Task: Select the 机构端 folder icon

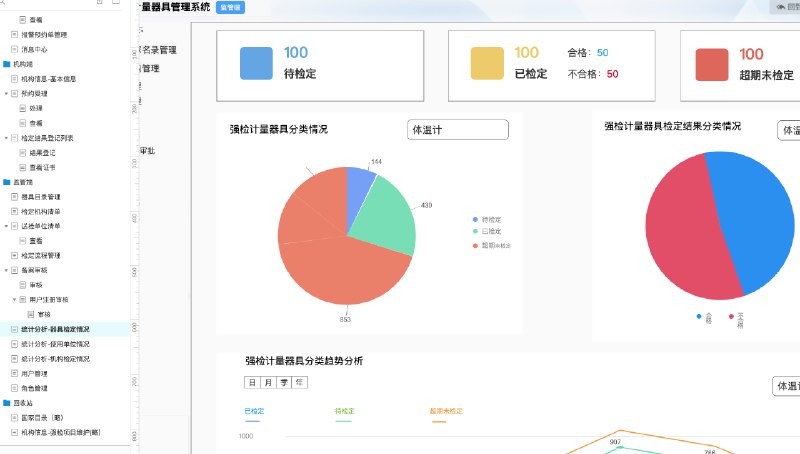Action: [7, 64]
